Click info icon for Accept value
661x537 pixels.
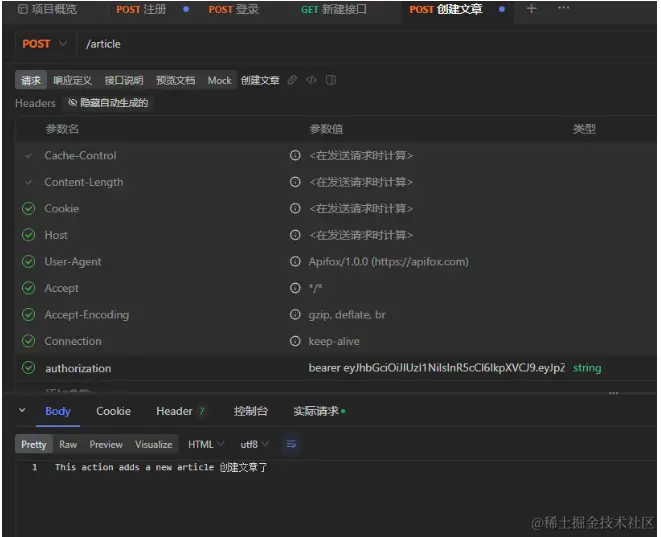click(295, 288)
